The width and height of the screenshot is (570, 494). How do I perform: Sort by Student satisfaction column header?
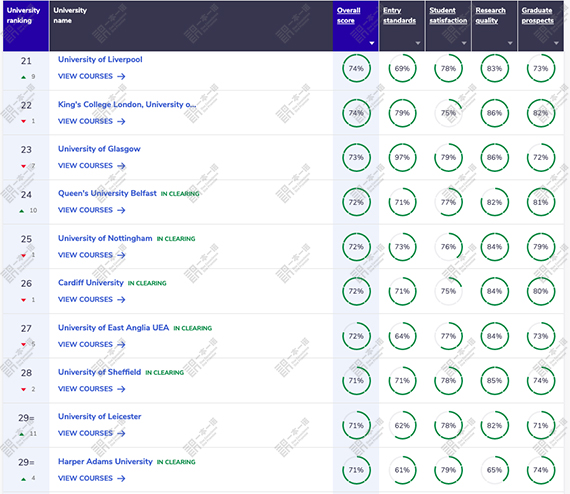pyautogui.click(x=448, y=15)
